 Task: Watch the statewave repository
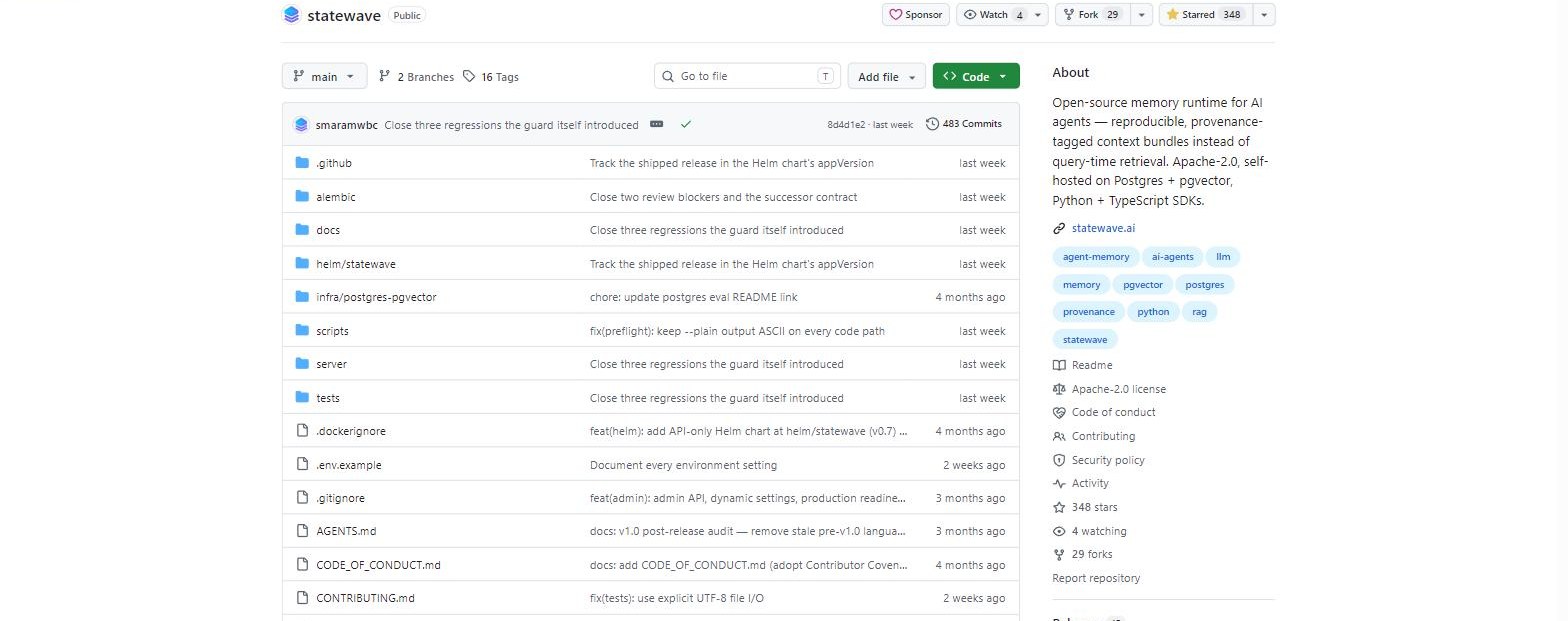pyautogui.click(x=993, y=15)
